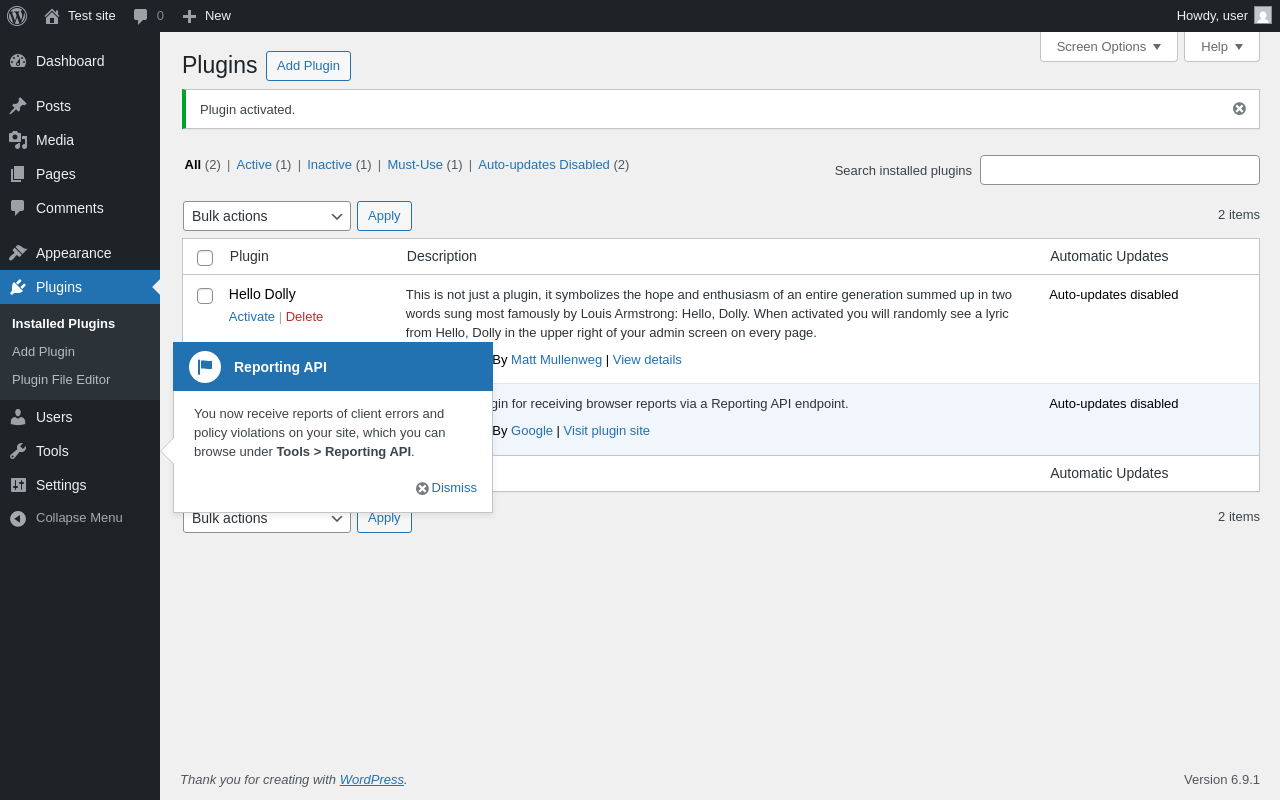This screenshot has height=800, width=1280.
Task: Open the comments bubble in admin bar
Action: [141, 16]
